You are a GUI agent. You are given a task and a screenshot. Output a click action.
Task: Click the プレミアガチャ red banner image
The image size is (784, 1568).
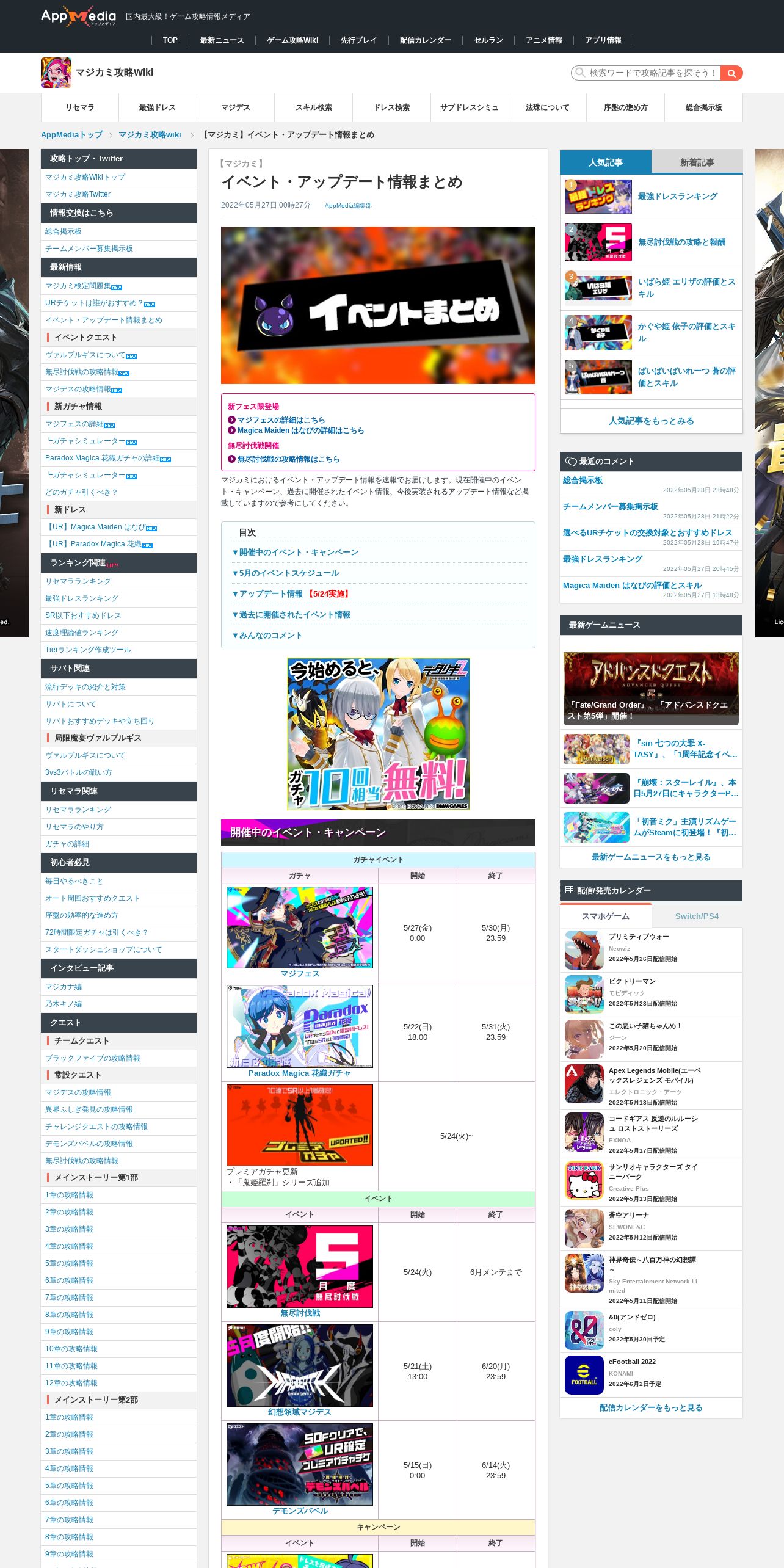point(300,1125)
